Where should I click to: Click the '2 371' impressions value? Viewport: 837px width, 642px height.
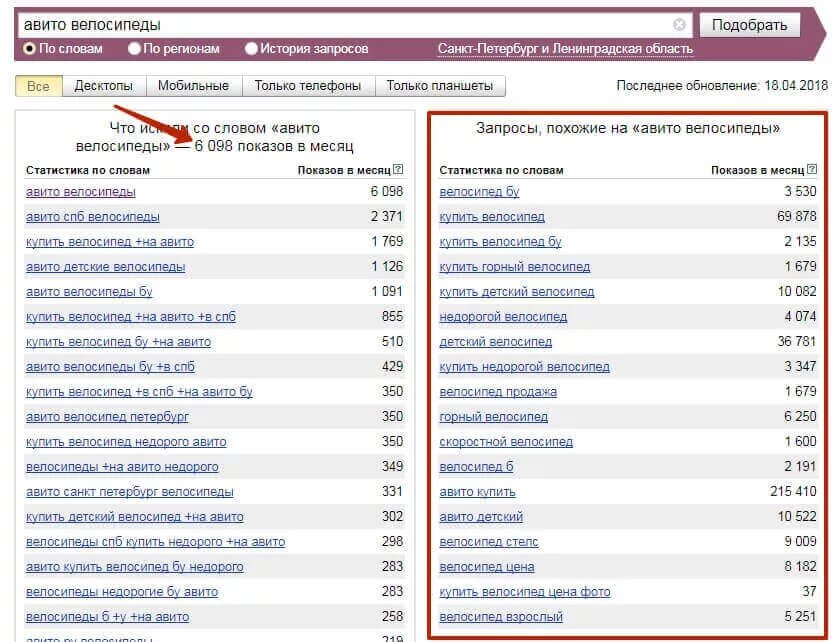click(387, 217)
